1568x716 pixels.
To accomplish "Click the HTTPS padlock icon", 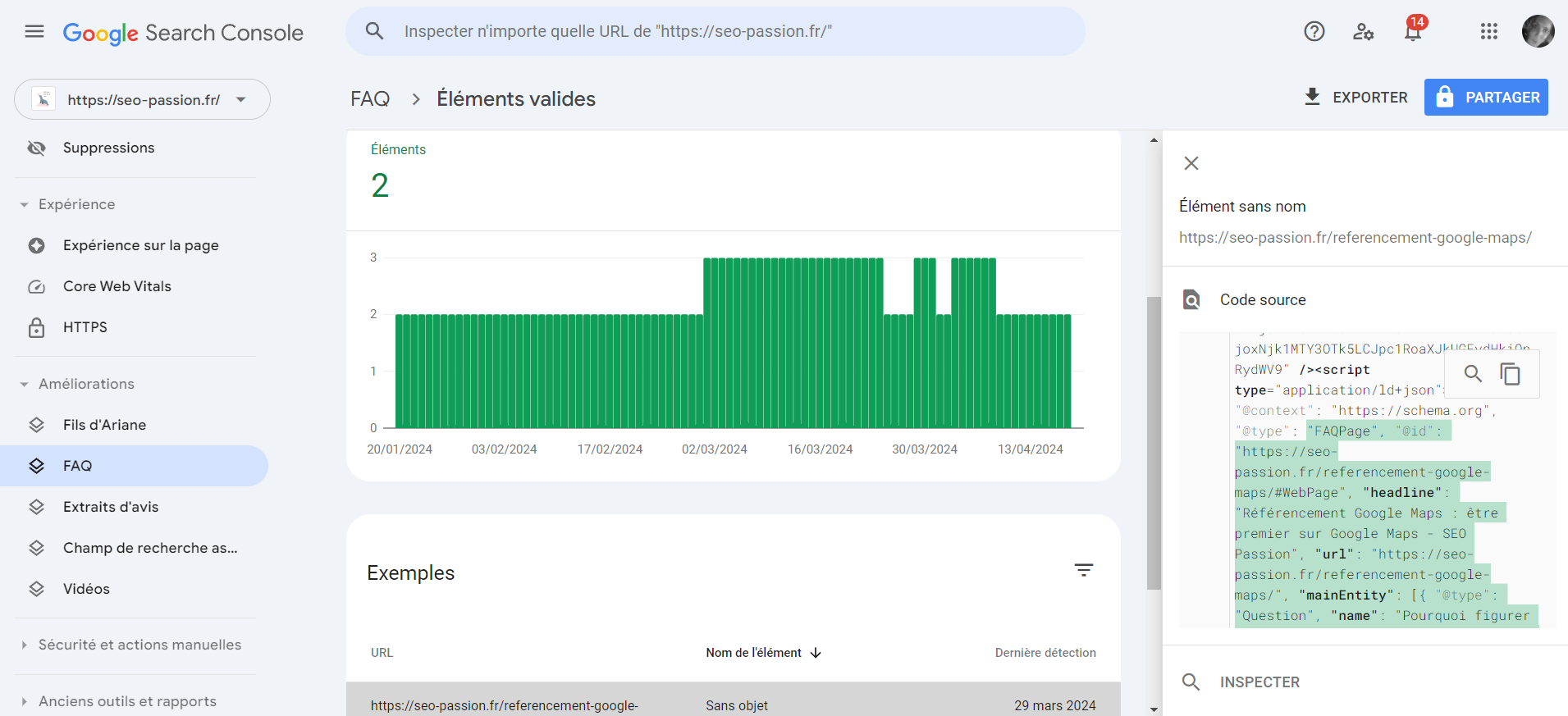I will [36, 327].
